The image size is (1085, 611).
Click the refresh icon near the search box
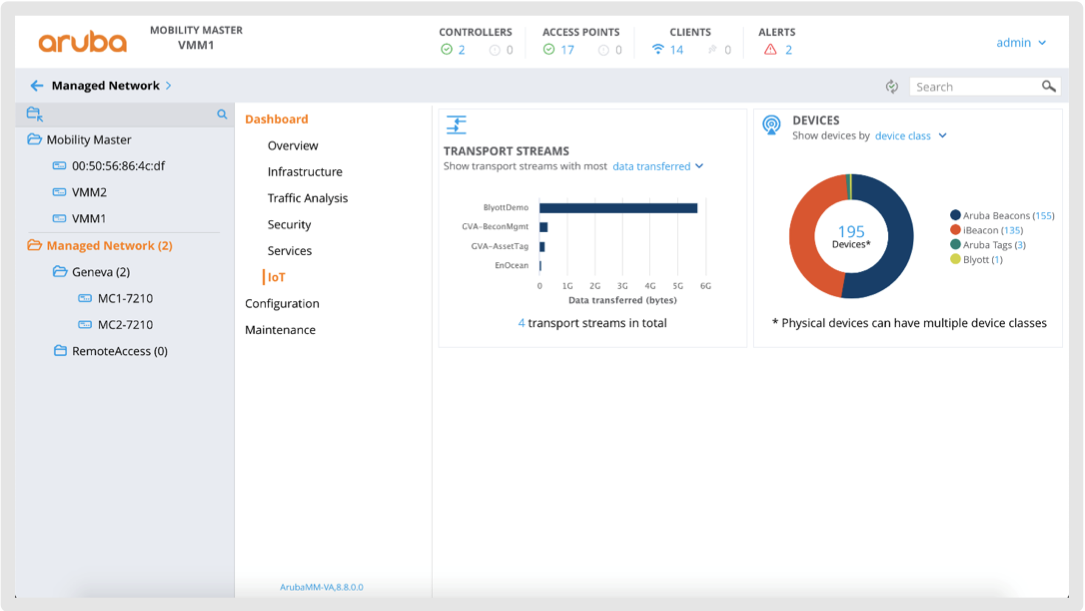tap(892, 87)
